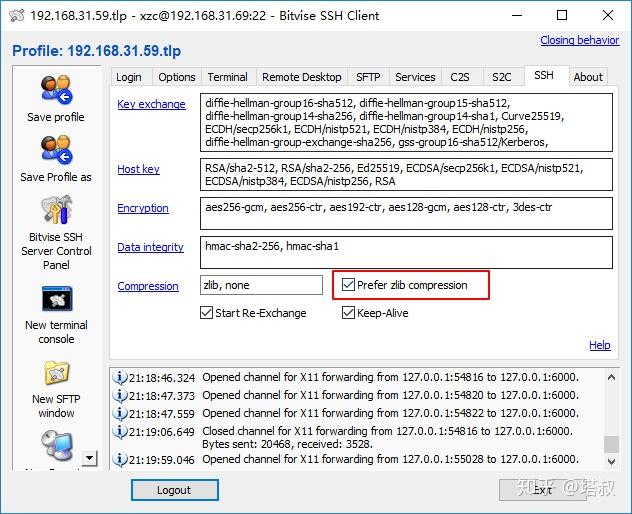Select log line 'Bytes sent: 20468, received: 3528.'
Viewport: 632px width, 514px height.
[x=287, y=444]
